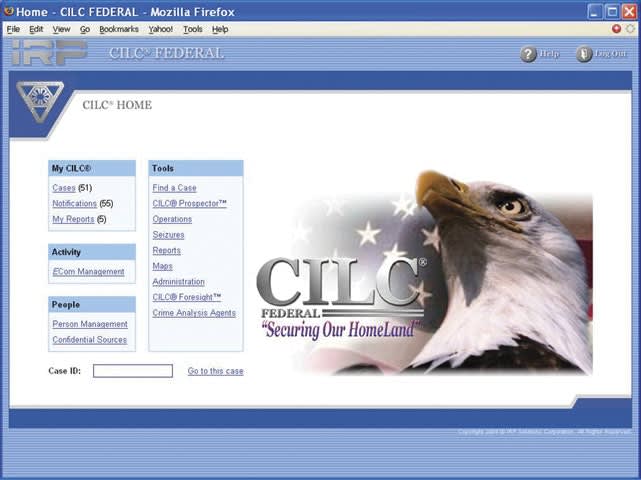
Task: Click the CILC FEDERAL header title
Action: click(x=166, y=53)
